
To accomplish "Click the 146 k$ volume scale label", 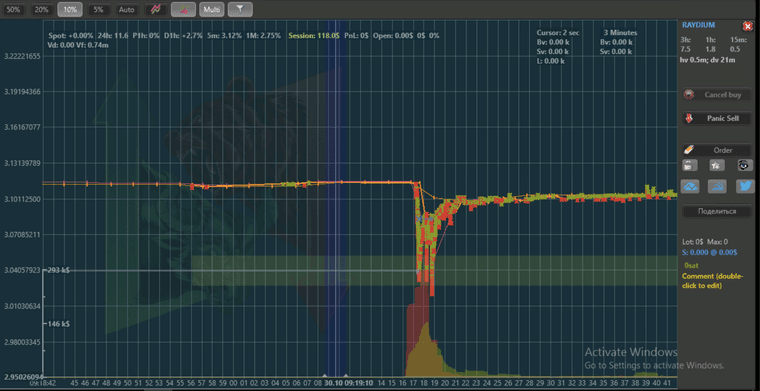I will point(59,324).
